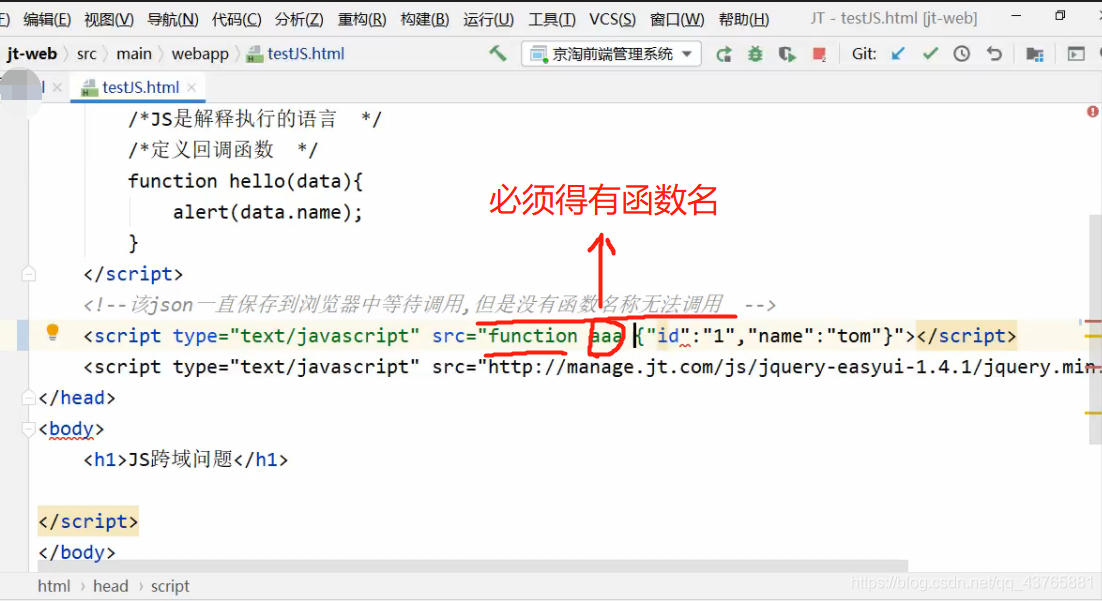Viewport: 1102px width, 601px height.
Task: Click the vertical scrollbar on the right
Action: click(x=1095, y=329)
